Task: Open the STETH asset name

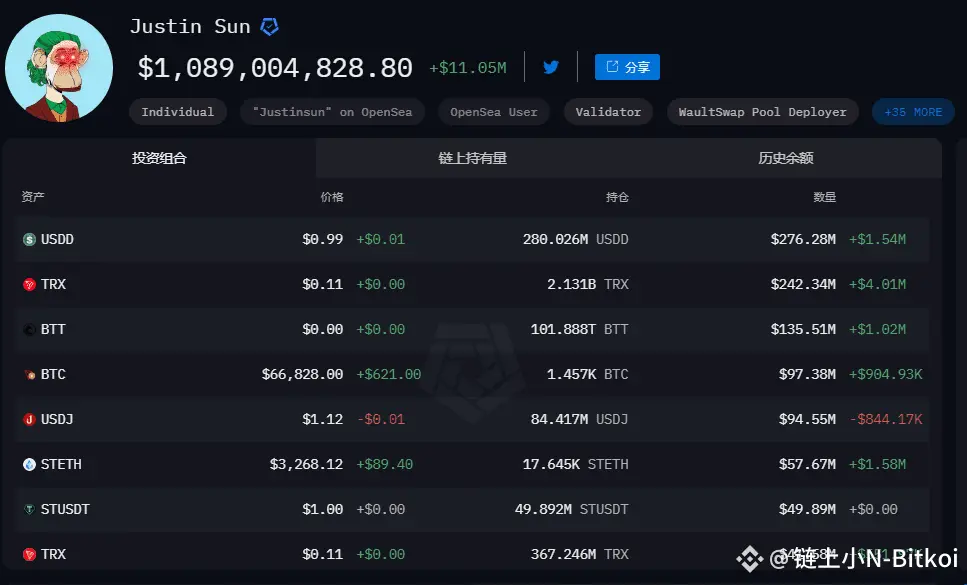Action: 61,464
